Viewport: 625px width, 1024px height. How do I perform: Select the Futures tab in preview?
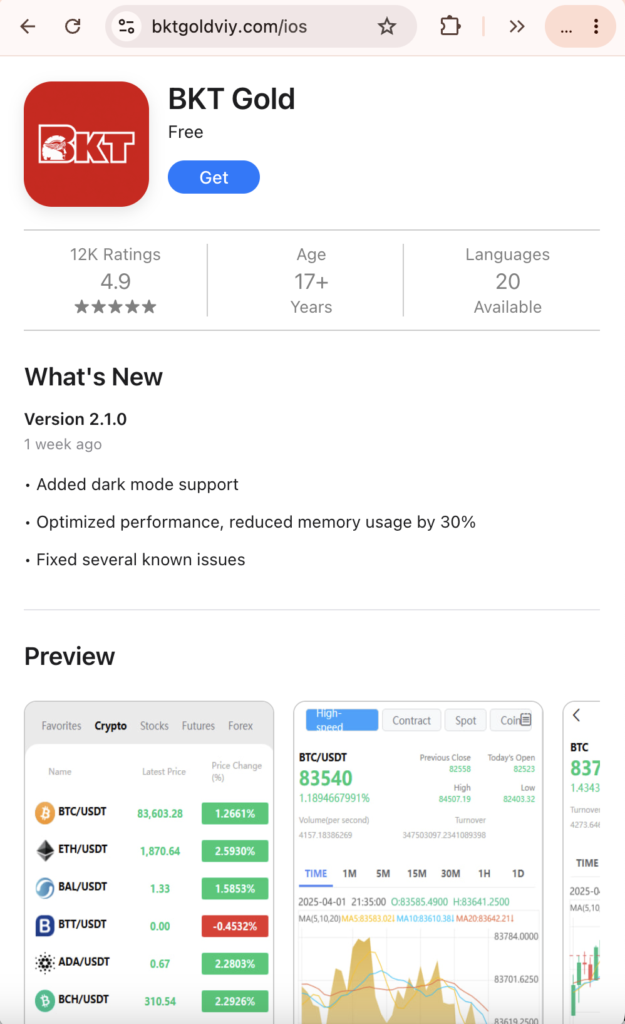tap(198, 726)
